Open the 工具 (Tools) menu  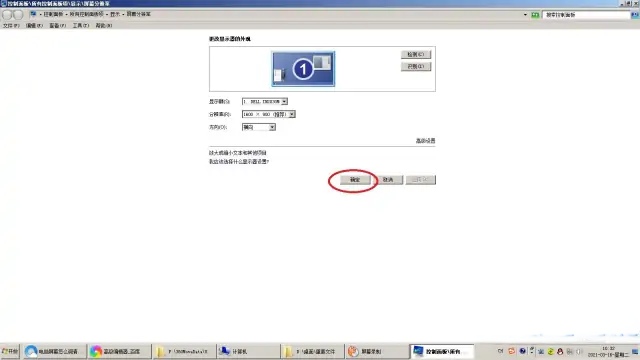pos(81,25)
